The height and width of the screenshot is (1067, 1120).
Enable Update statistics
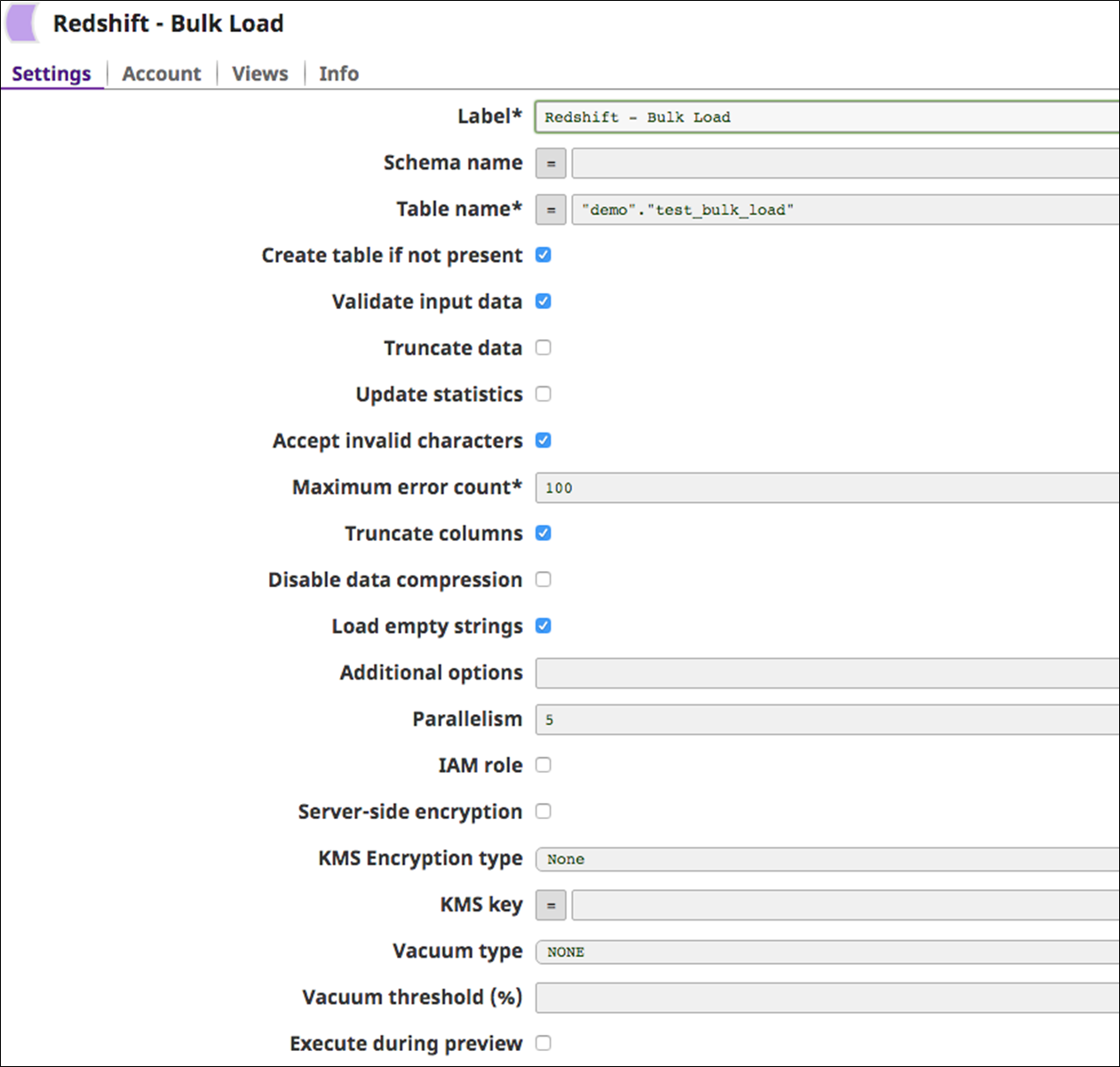coord(543,394)
